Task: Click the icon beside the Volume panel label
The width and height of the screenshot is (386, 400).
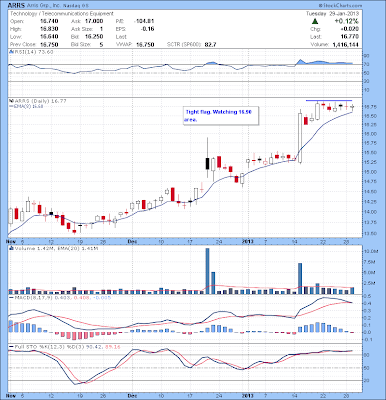Action: coord(11,248)
